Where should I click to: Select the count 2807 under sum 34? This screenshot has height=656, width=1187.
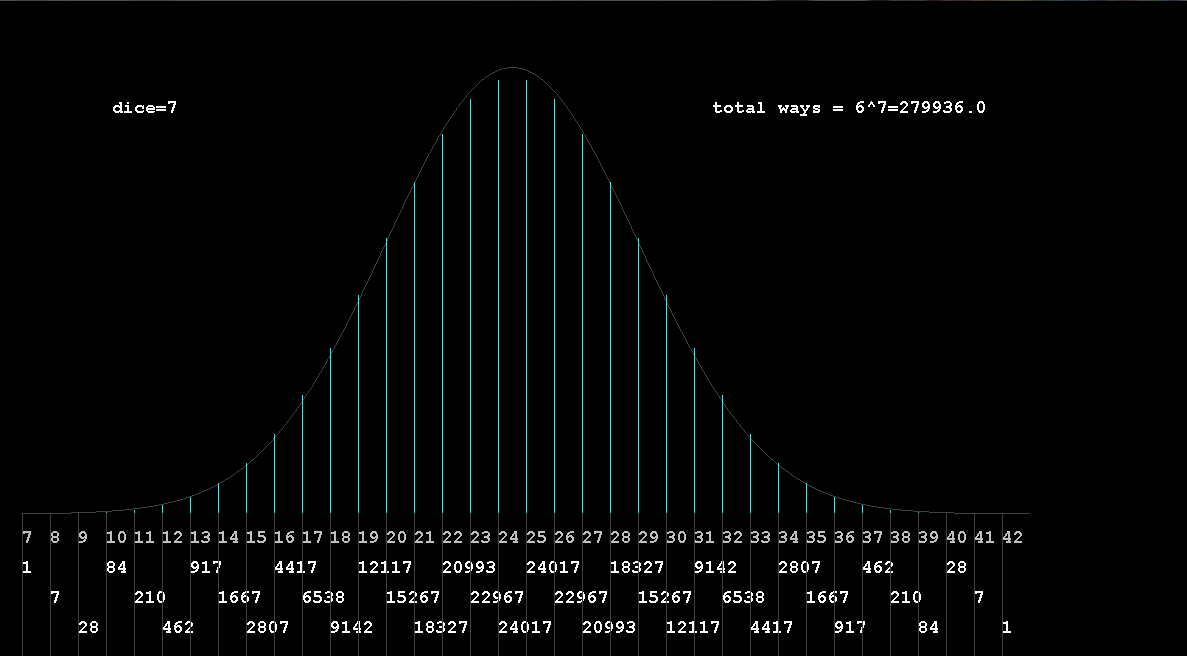[799, 568]
